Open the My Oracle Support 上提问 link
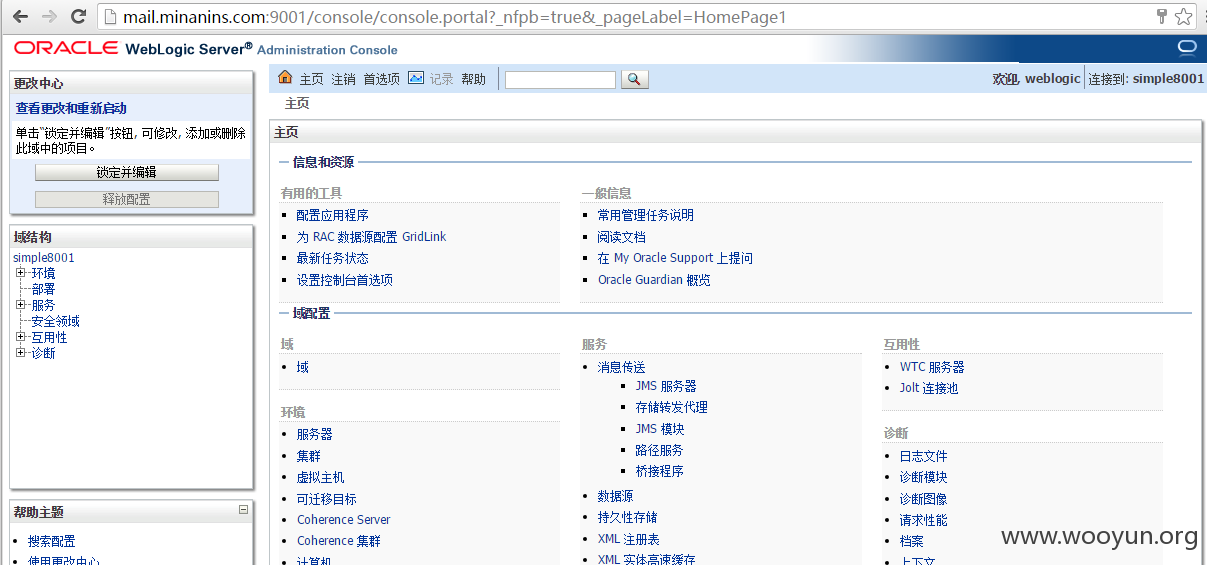Viewport: 1207px width, 565px height. 675,258
